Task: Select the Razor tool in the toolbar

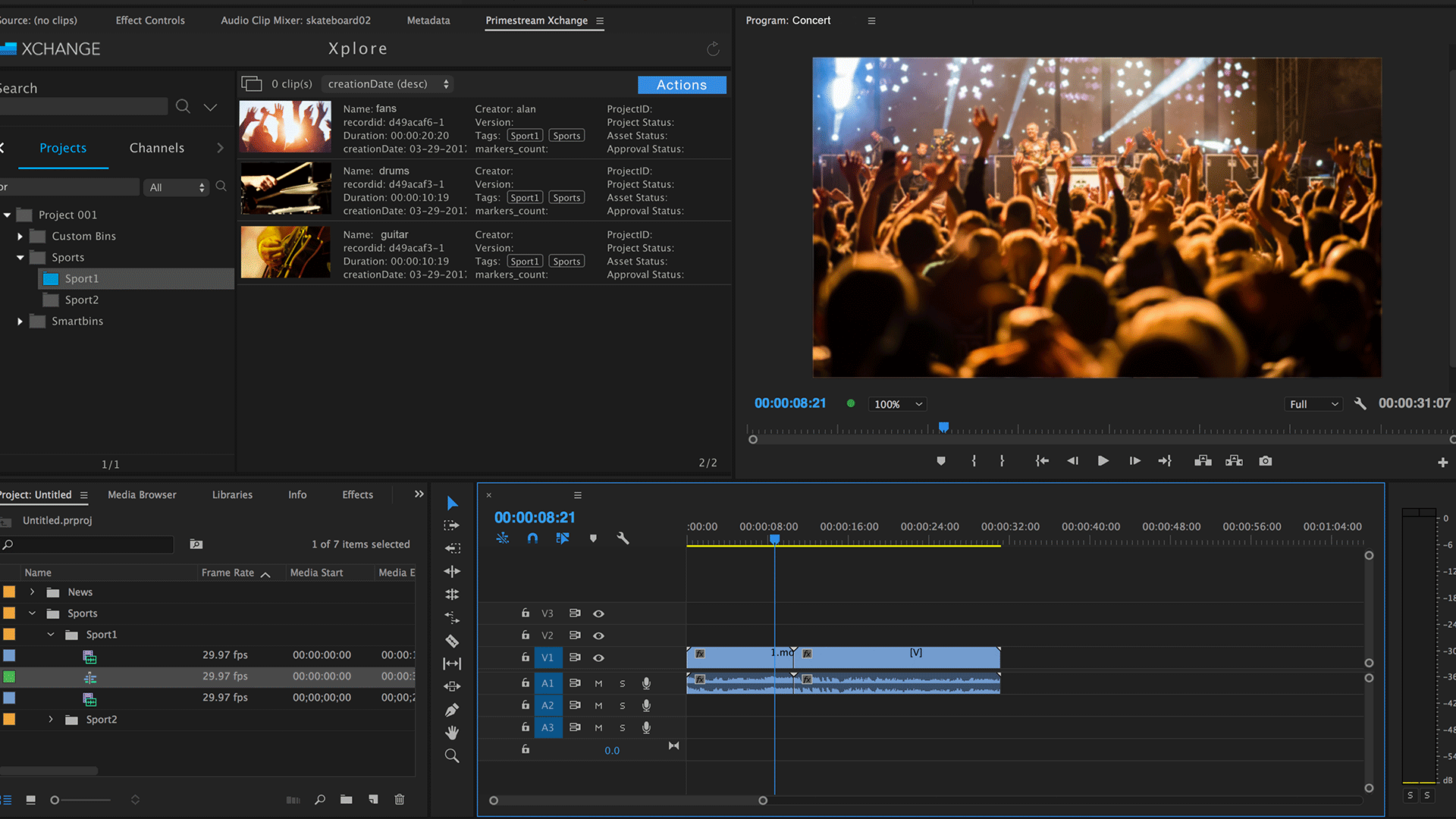Action: click(x=452, y=641)
